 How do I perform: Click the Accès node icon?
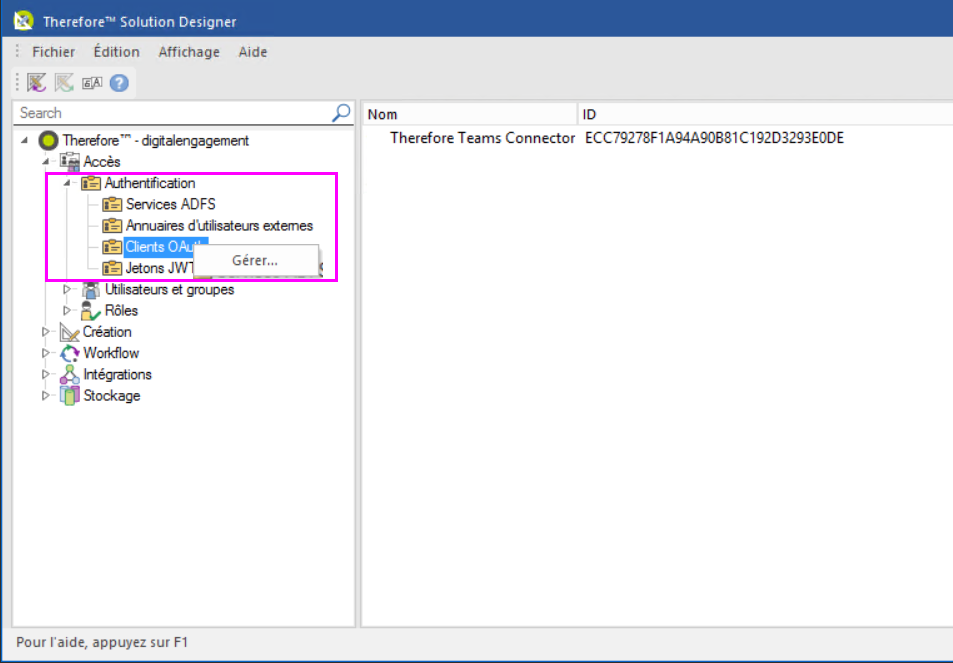pyautogui.click(x=69, y=162)
